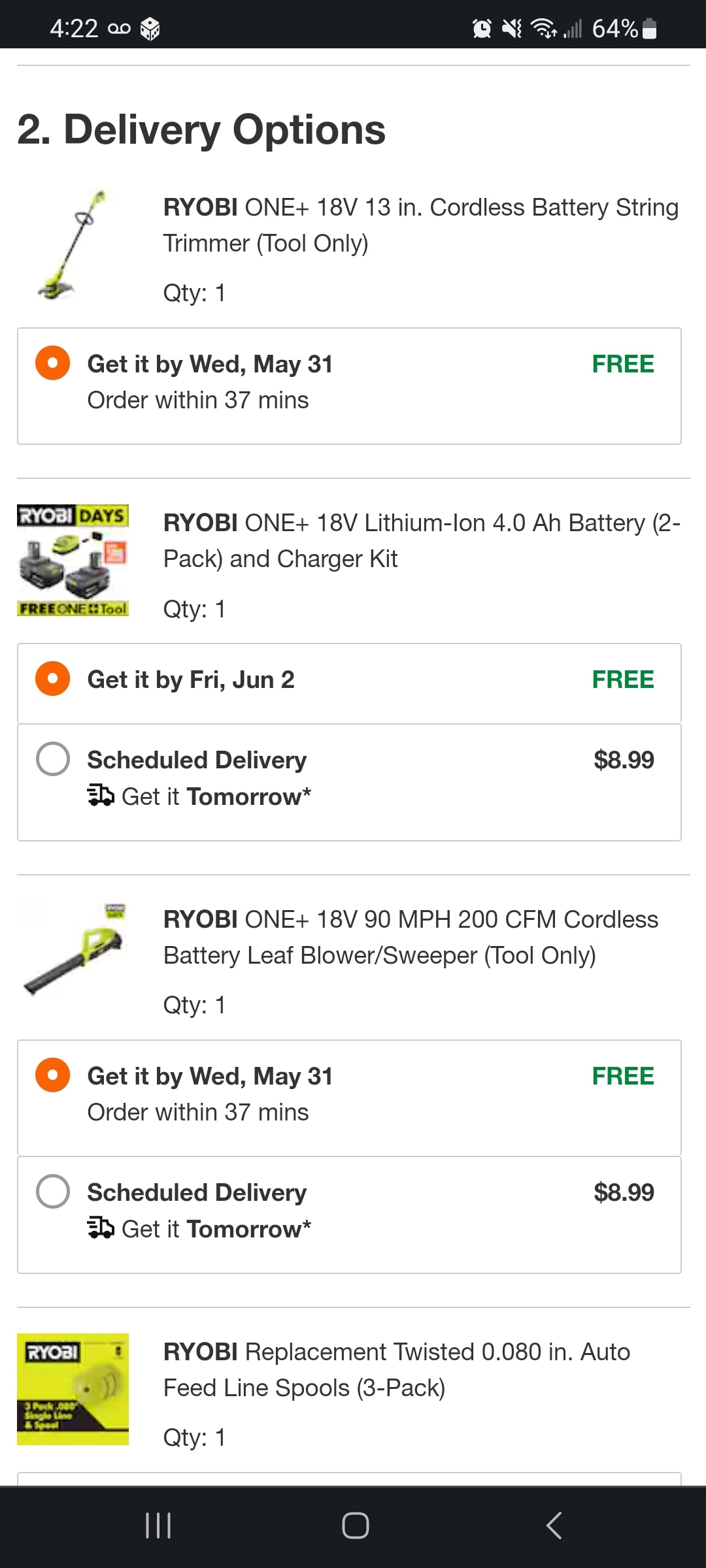Image resolution: width=706 pixels, height=1568 pixels.
Task: Select free Wed, May 31 delivery for String Trimmer
Action: tap(53, 363)
